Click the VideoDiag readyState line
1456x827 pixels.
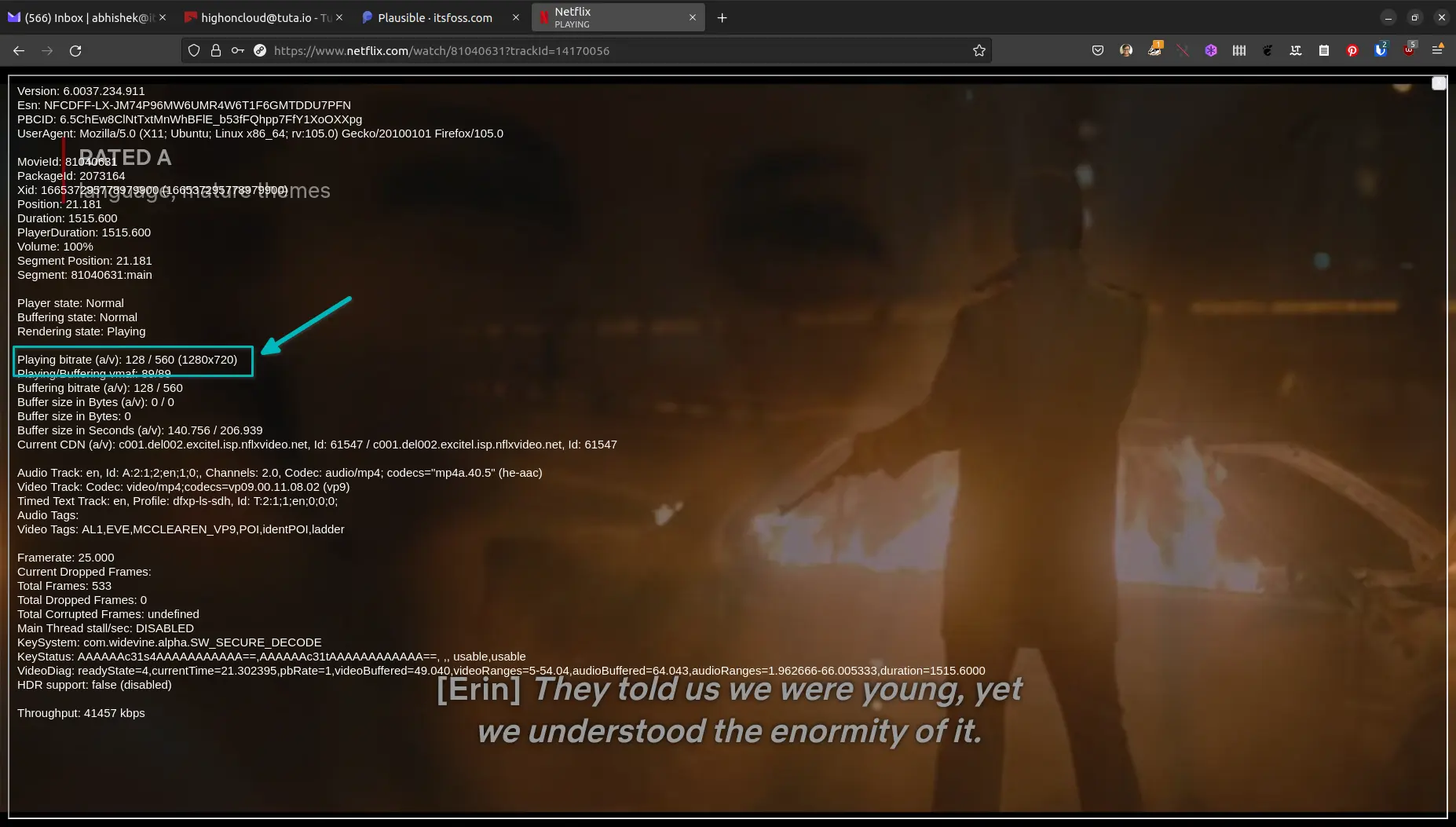(501, 671)
